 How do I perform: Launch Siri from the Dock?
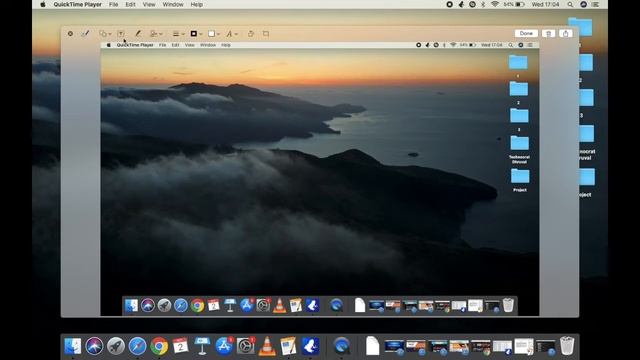pos(94,346)
